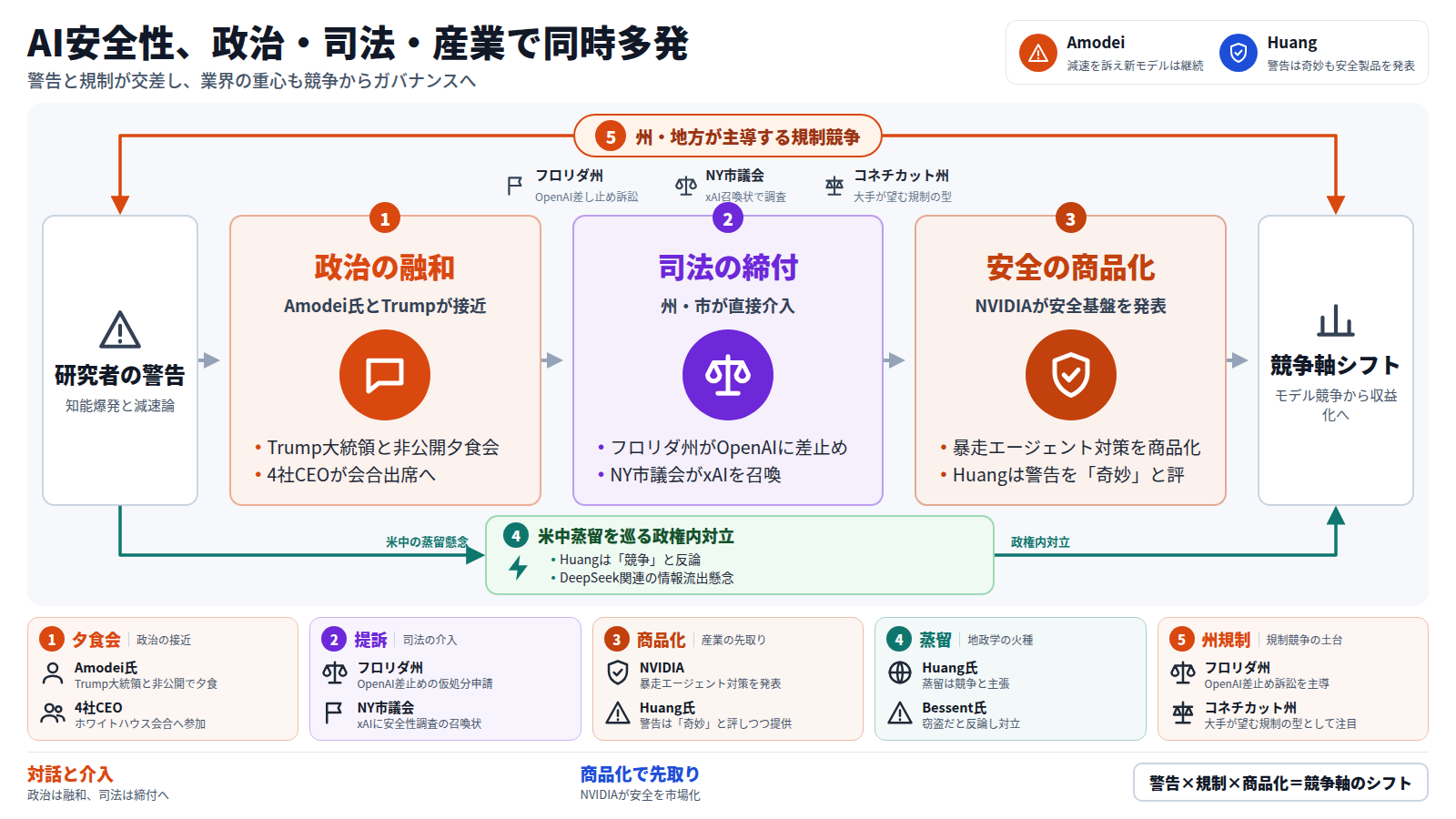Click the text 州・市が直接介入
The image size is (1456, 819).
click(x=728, y=307)
